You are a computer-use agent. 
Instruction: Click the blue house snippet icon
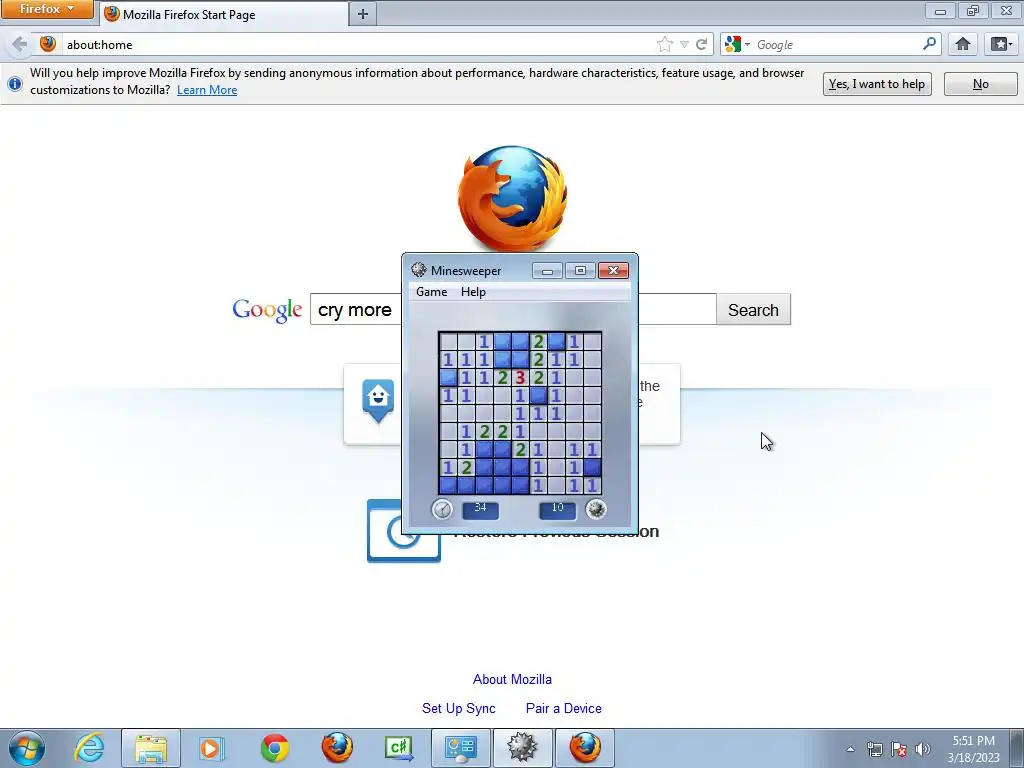378,400
